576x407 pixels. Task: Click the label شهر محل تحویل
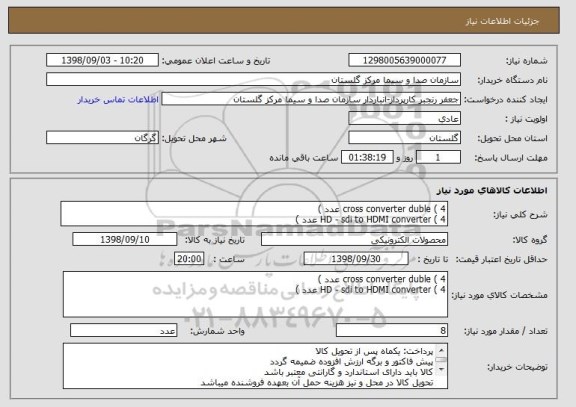coord(194,138)
